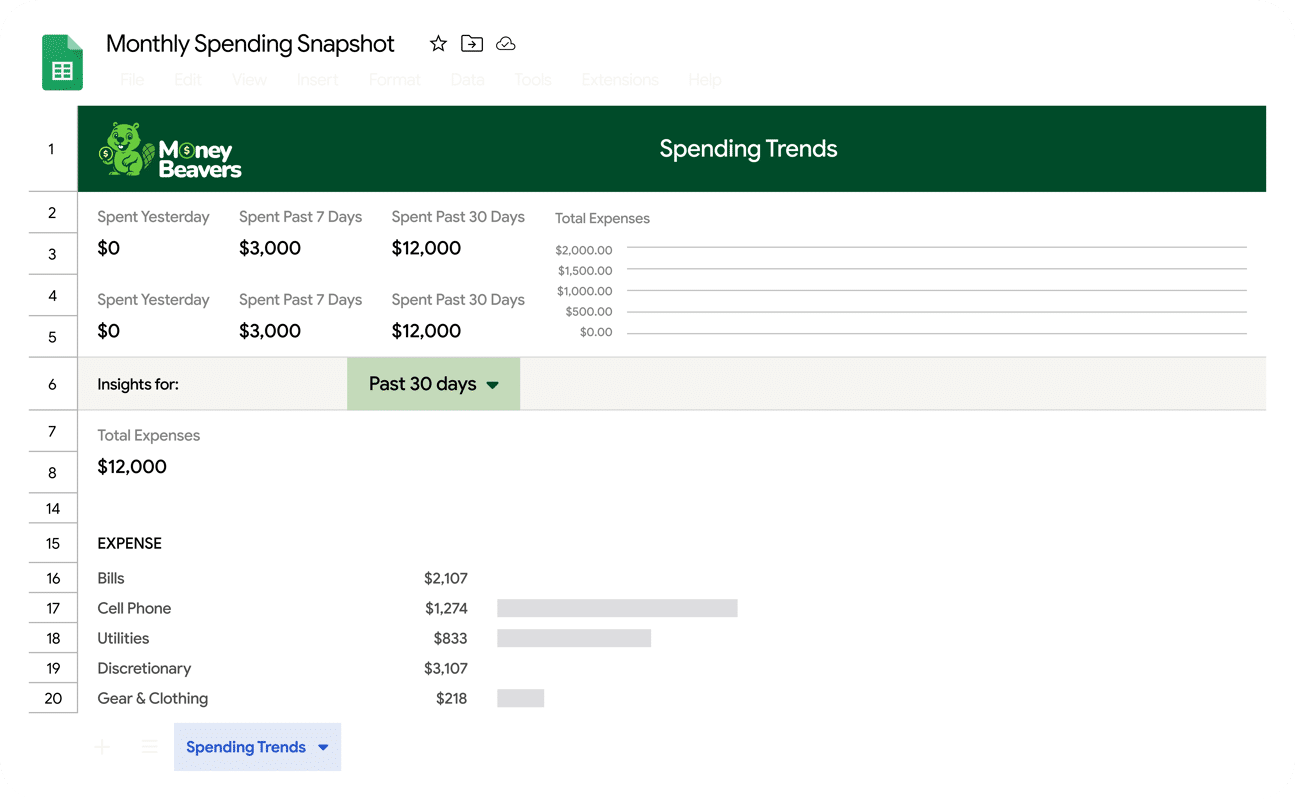The image size is (1295, 800).
Task: Select row header 2
Action: (52, 212)
